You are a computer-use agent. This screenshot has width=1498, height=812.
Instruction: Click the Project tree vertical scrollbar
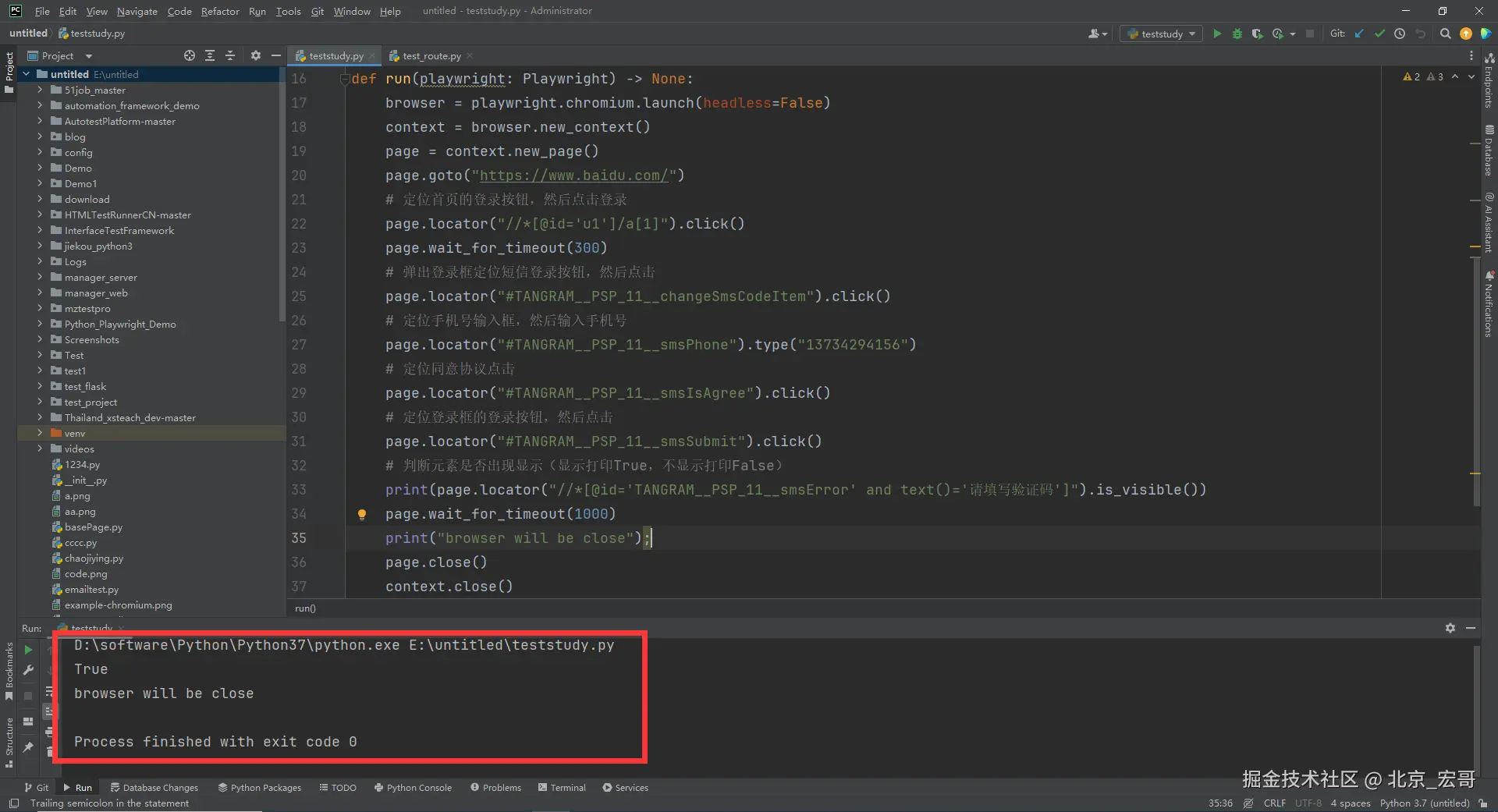(282, 193)
